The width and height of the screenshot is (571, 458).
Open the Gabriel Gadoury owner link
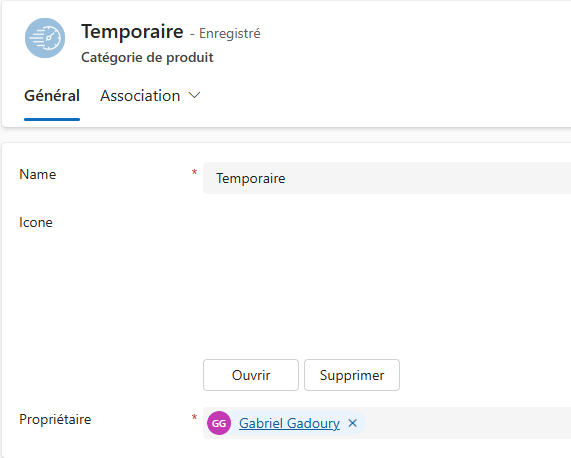tap(289, 423)
